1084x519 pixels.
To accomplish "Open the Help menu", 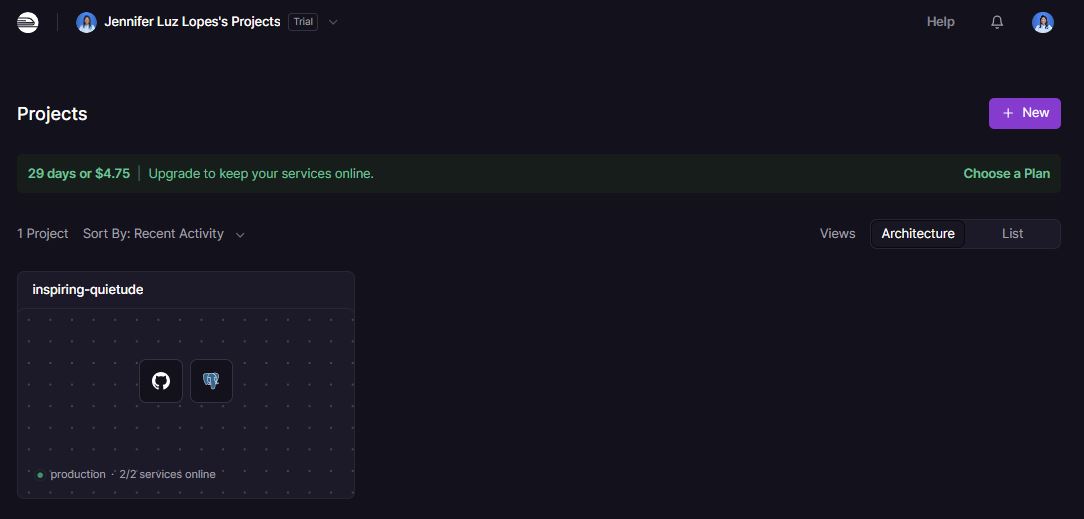I will (940, 22).
